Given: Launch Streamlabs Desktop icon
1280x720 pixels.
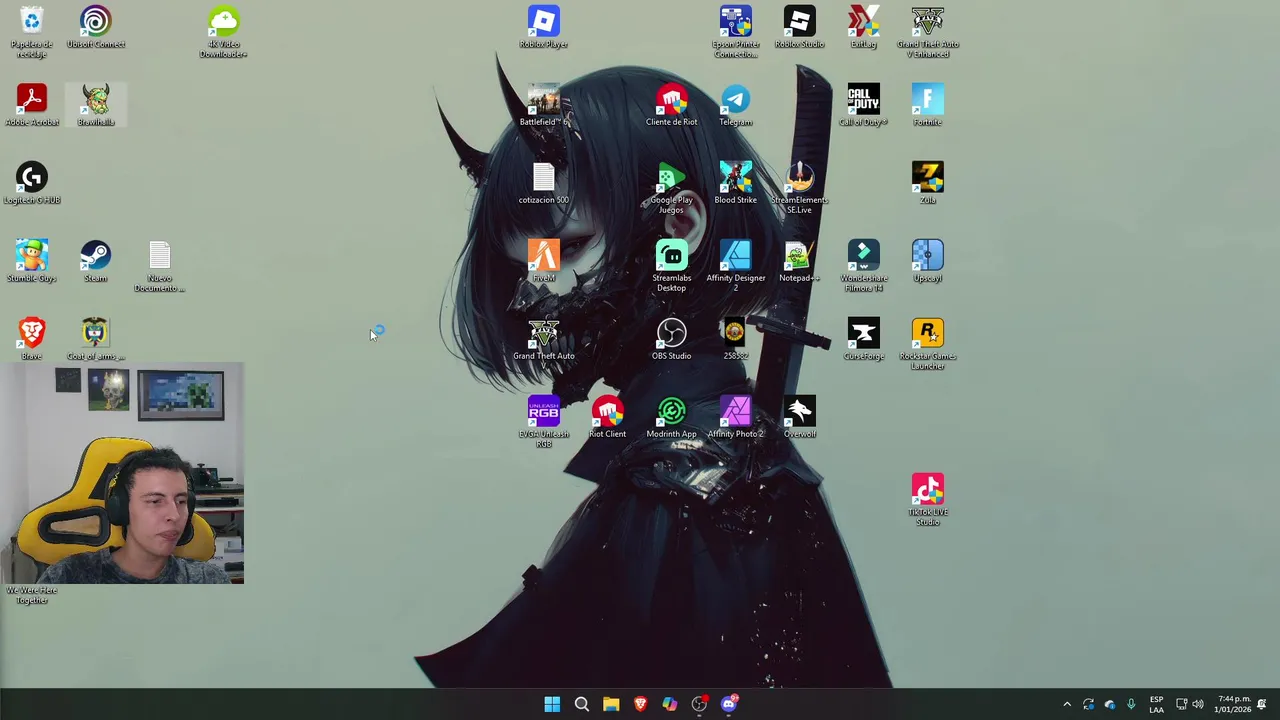Looking at the screenshot, I should tap(672, 266).
